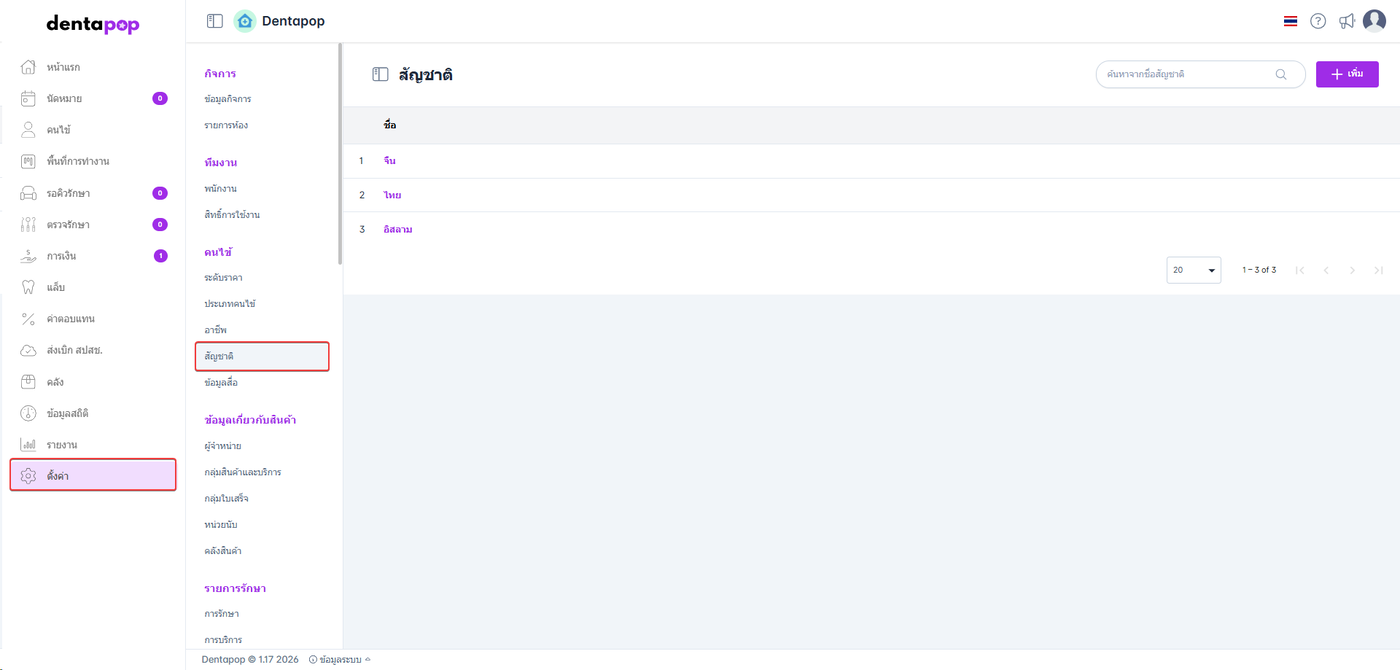Open the megaphone announcements icon
1400x670 pixels.
[x=1347, y=21]
